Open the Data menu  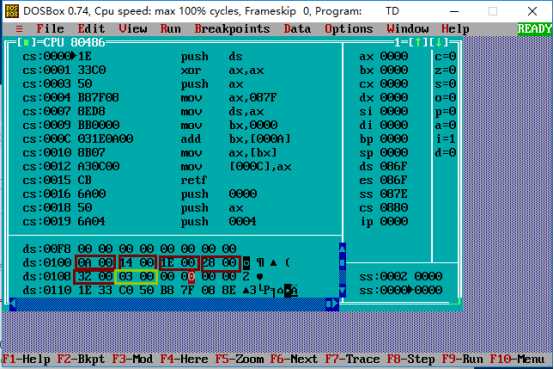pyautogui.click(x=297, y=29)
